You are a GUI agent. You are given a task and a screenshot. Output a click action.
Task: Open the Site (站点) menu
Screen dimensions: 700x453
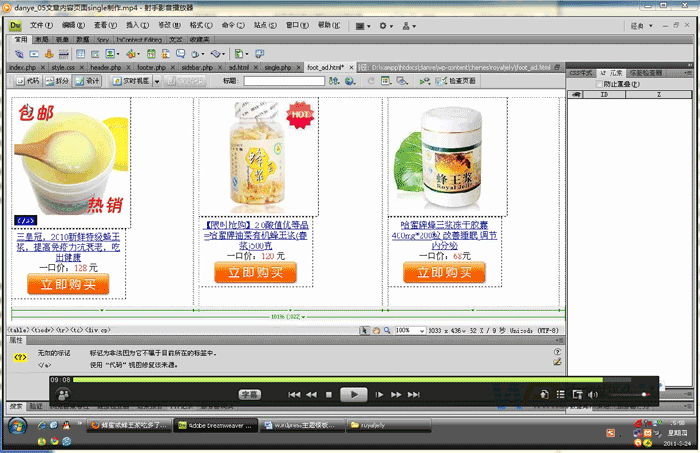point(265,25)
